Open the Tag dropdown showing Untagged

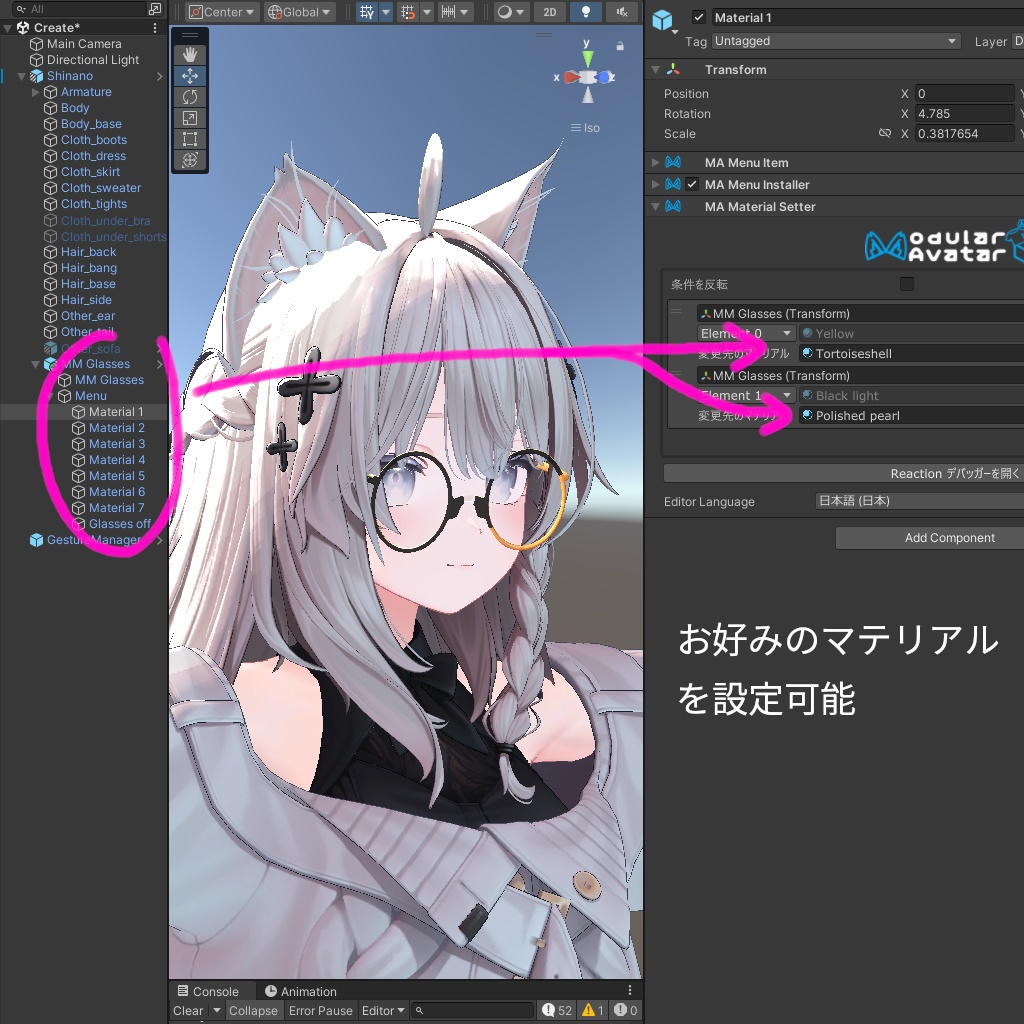(836, 41)
